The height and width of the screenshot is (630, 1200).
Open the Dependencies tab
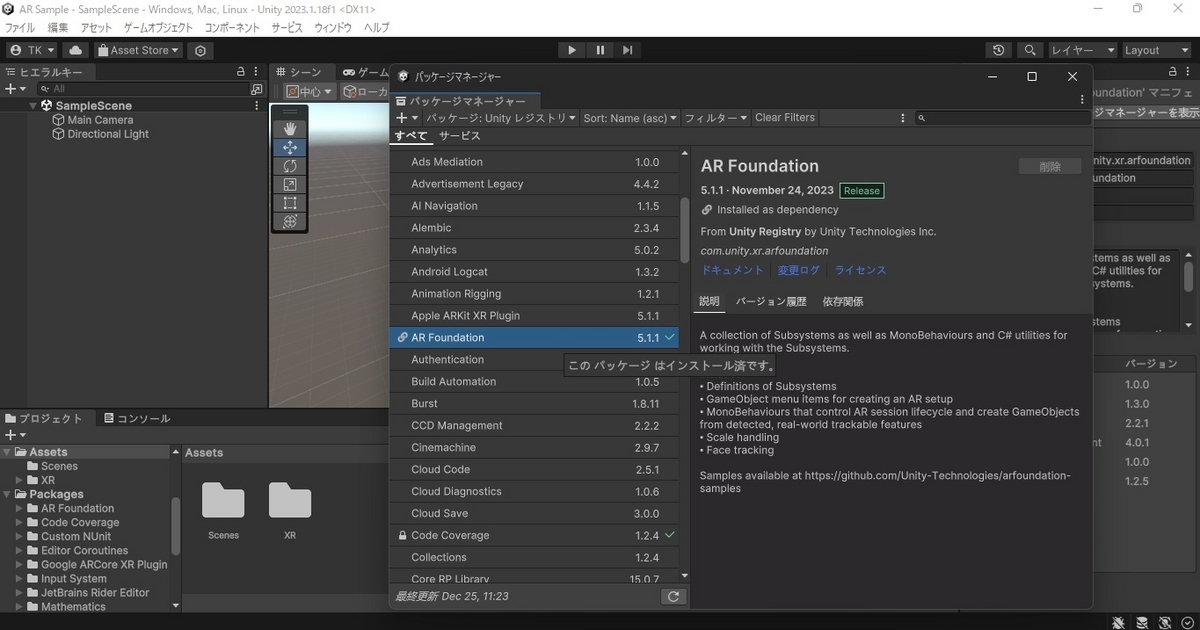[x=843, y=301]
